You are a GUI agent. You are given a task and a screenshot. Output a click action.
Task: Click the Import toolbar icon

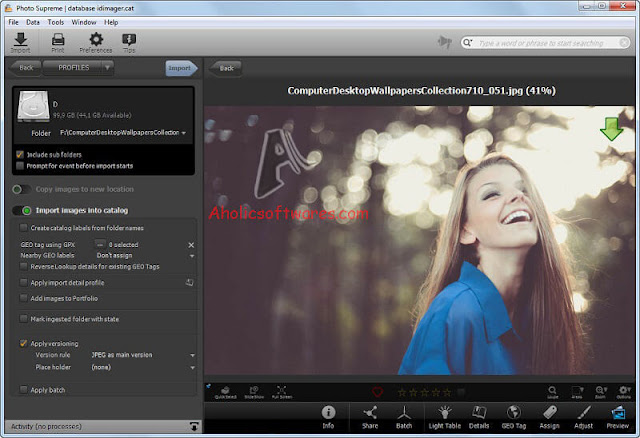tap(20, 43)
